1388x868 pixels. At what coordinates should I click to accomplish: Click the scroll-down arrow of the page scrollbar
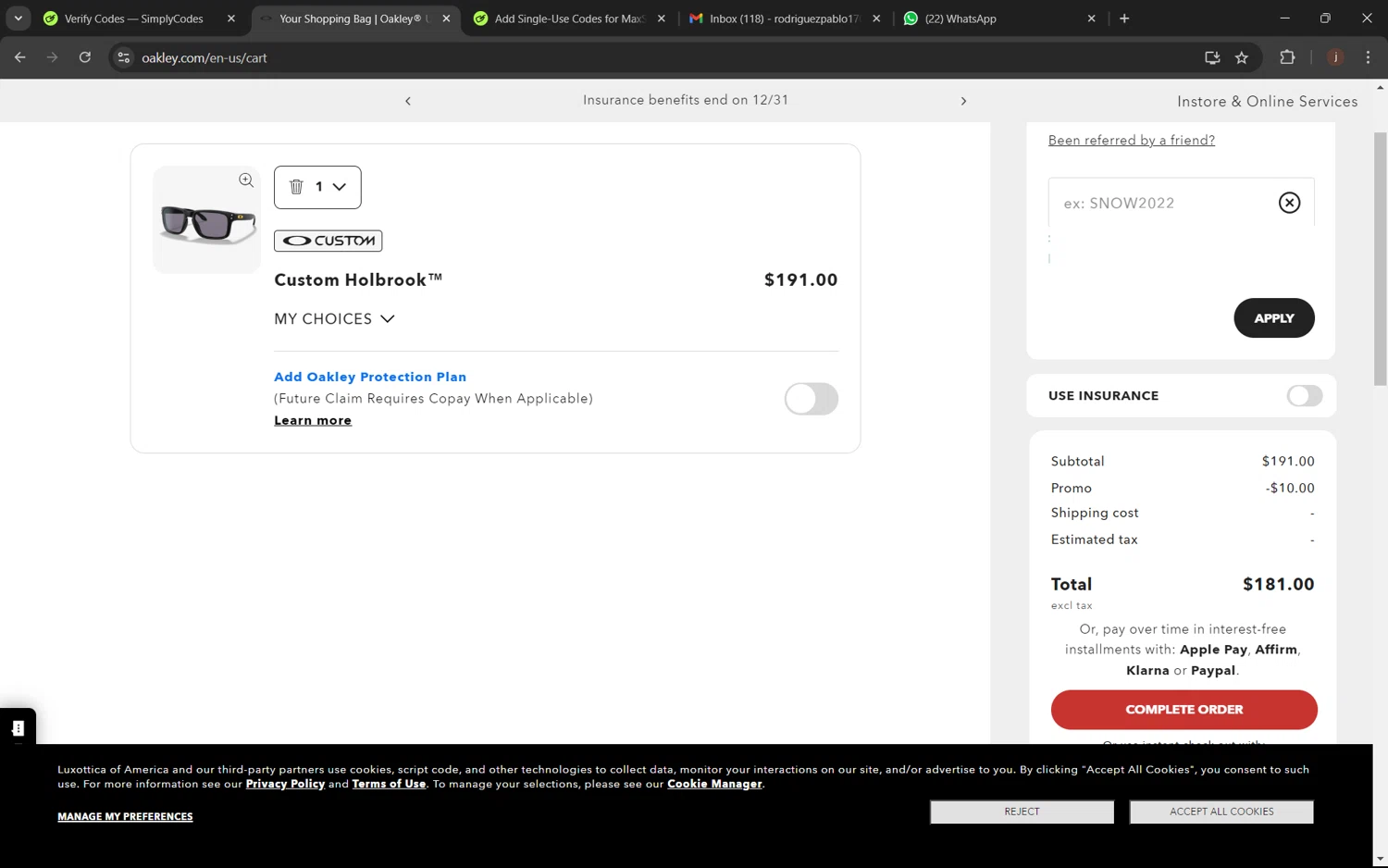click(1381, 860)
